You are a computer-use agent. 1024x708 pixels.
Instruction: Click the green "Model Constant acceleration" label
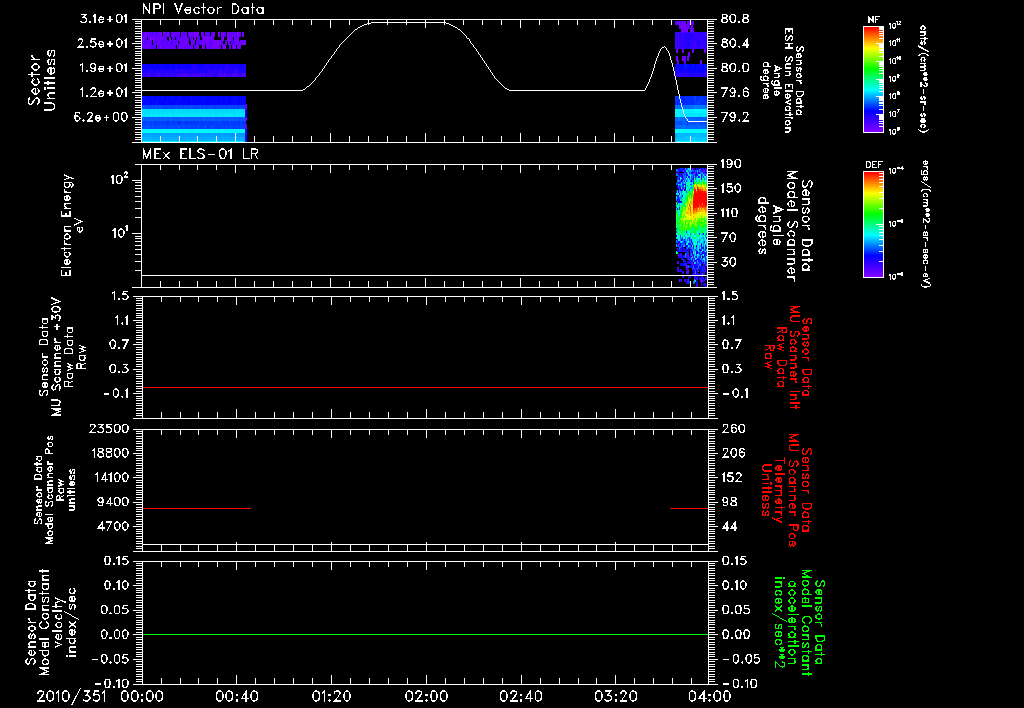[x=799, y=621]
